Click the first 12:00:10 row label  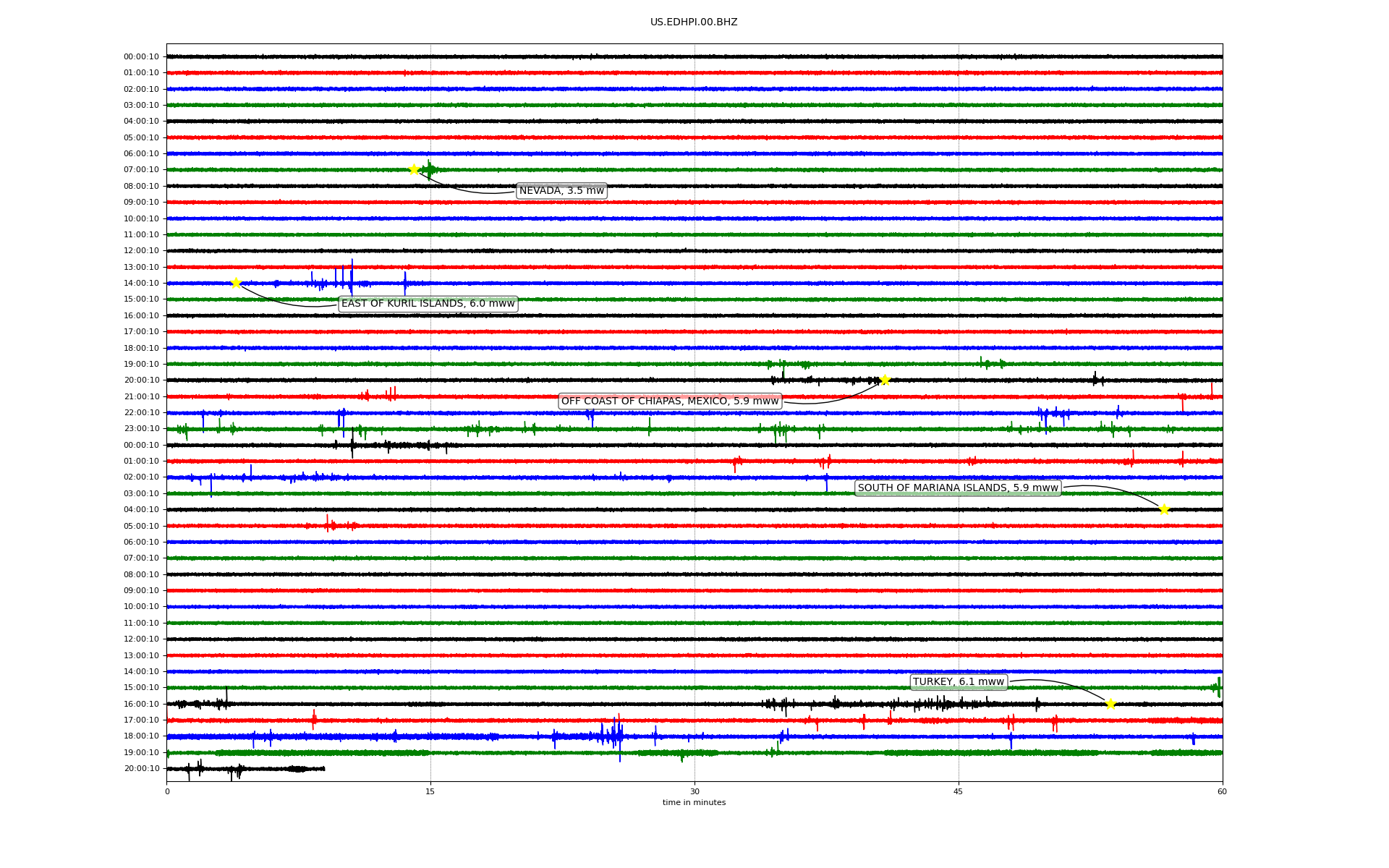coord(141,251)
